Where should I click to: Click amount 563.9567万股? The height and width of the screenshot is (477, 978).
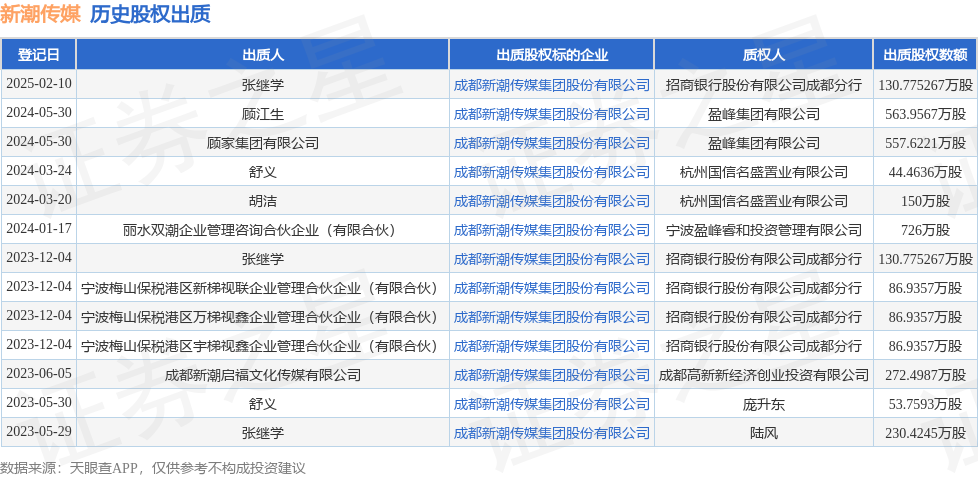tap(926, 114)
